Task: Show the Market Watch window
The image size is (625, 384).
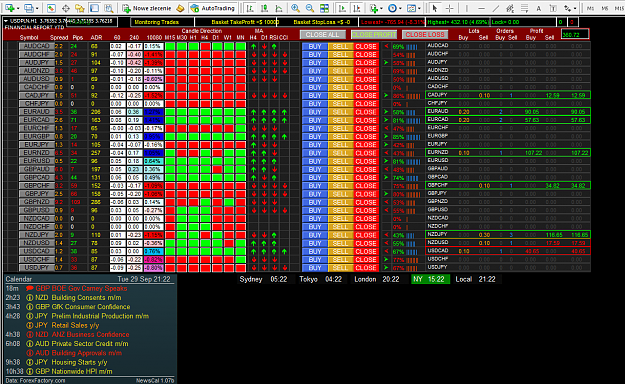Action: (x=51, y=8)
